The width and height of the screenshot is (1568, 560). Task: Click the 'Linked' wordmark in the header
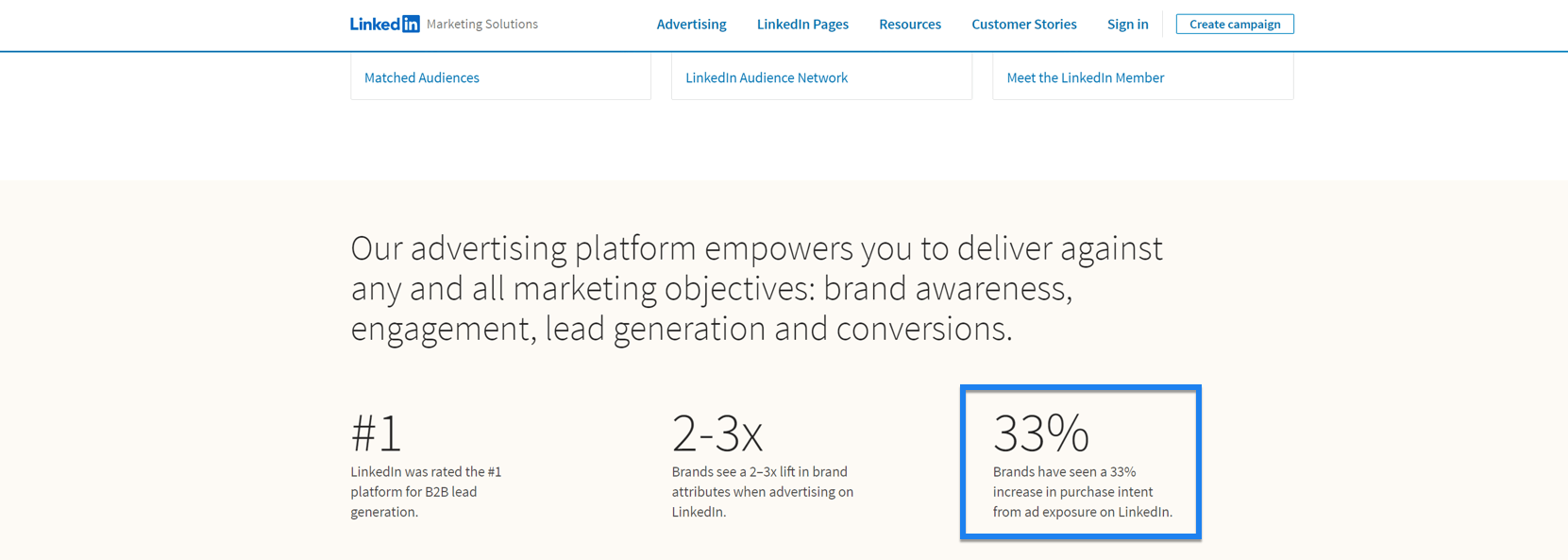click(x=376, y=25)
